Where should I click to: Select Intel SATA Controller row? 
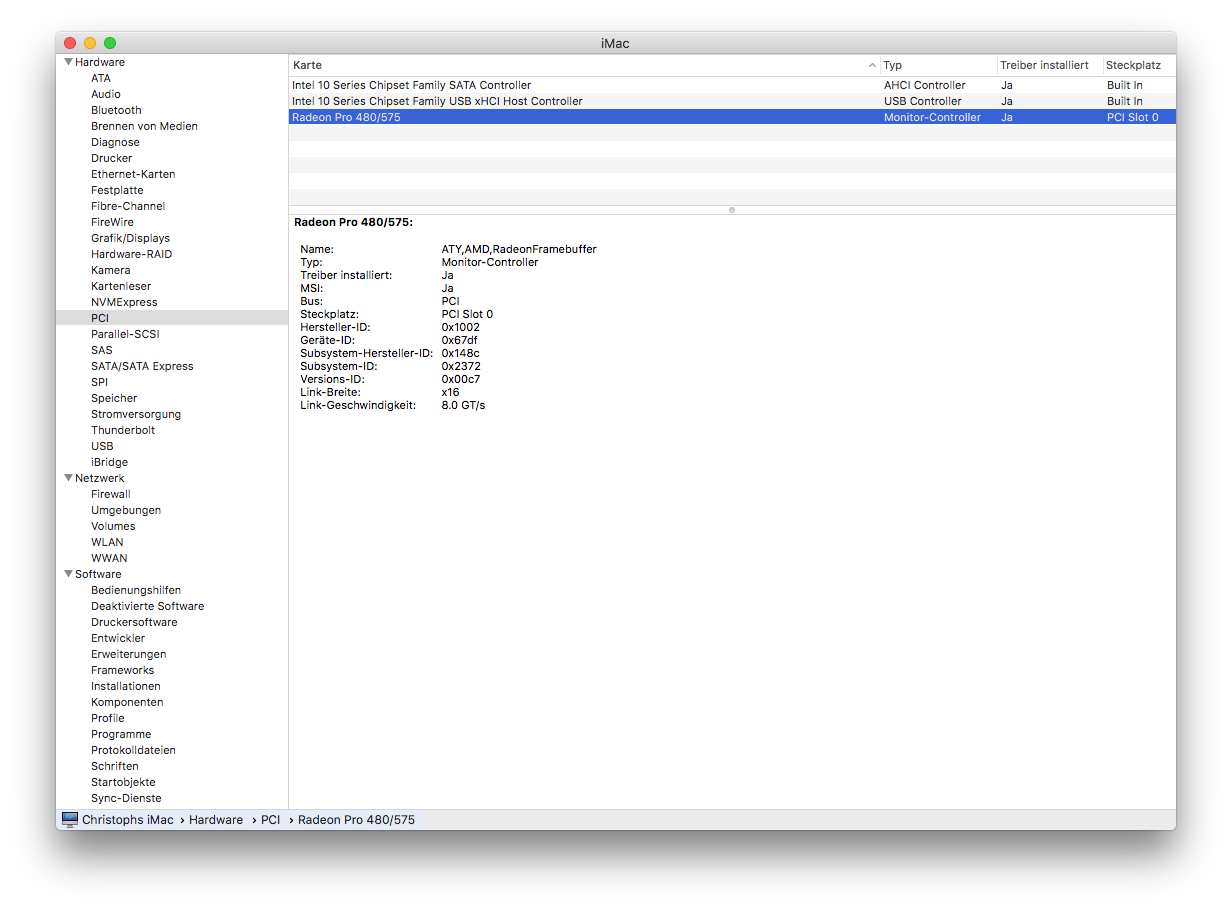pos(732,85)
